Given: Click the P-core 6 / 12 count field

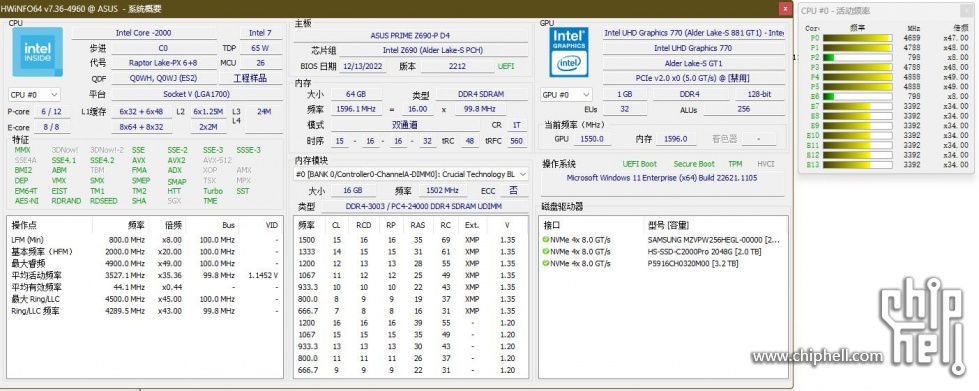Looking at the screenshot, I should [51, 111].
